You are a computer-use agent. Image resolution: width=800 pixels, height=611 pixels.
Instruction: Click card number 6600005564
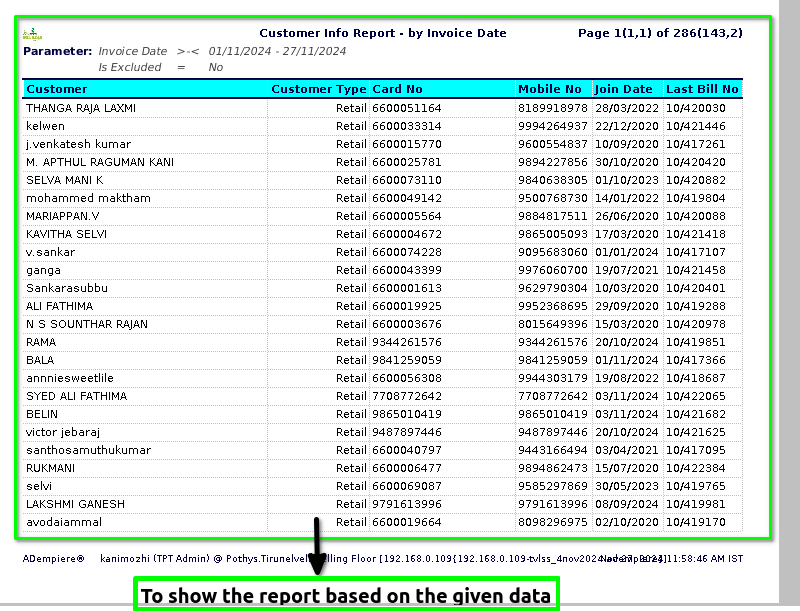tap(407, 216)
